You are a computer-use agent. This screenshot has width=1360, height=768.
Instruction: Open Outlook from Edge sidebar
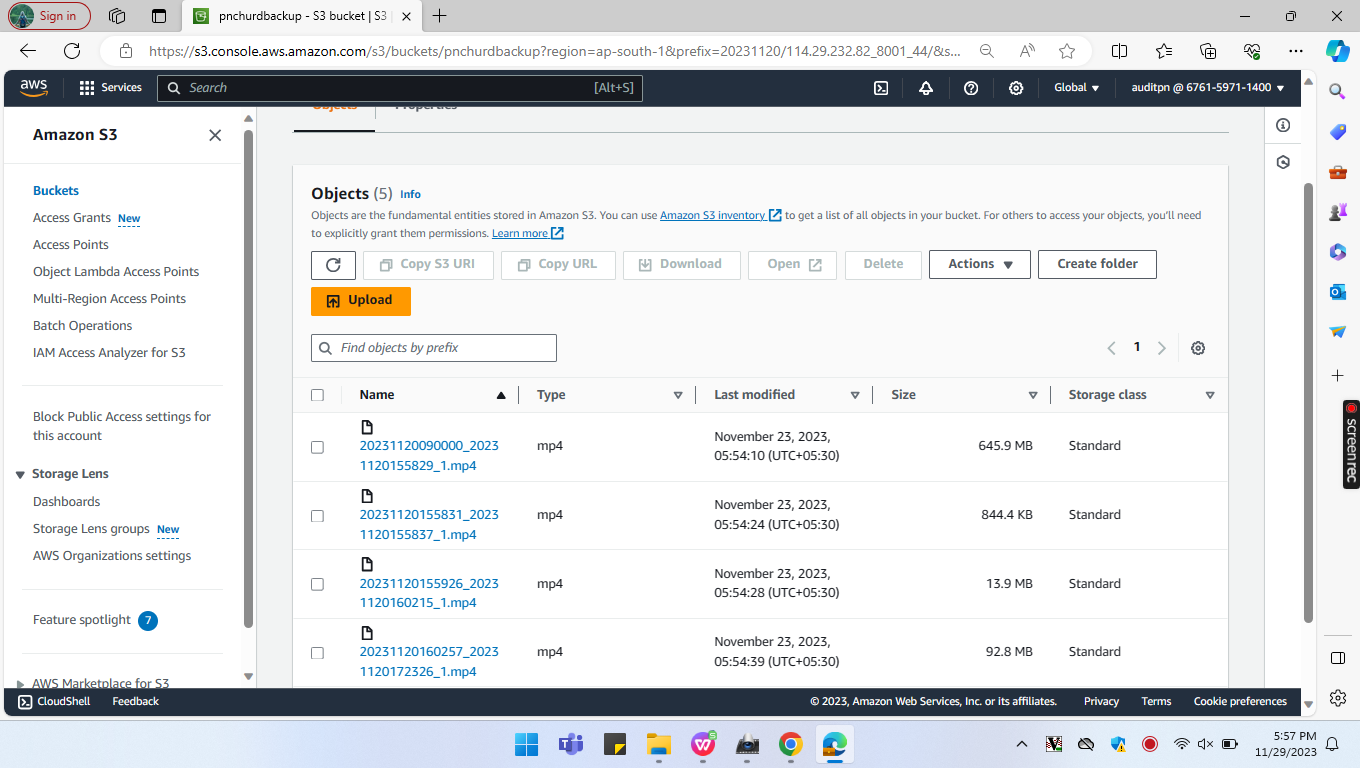[x=1338, y=292]
